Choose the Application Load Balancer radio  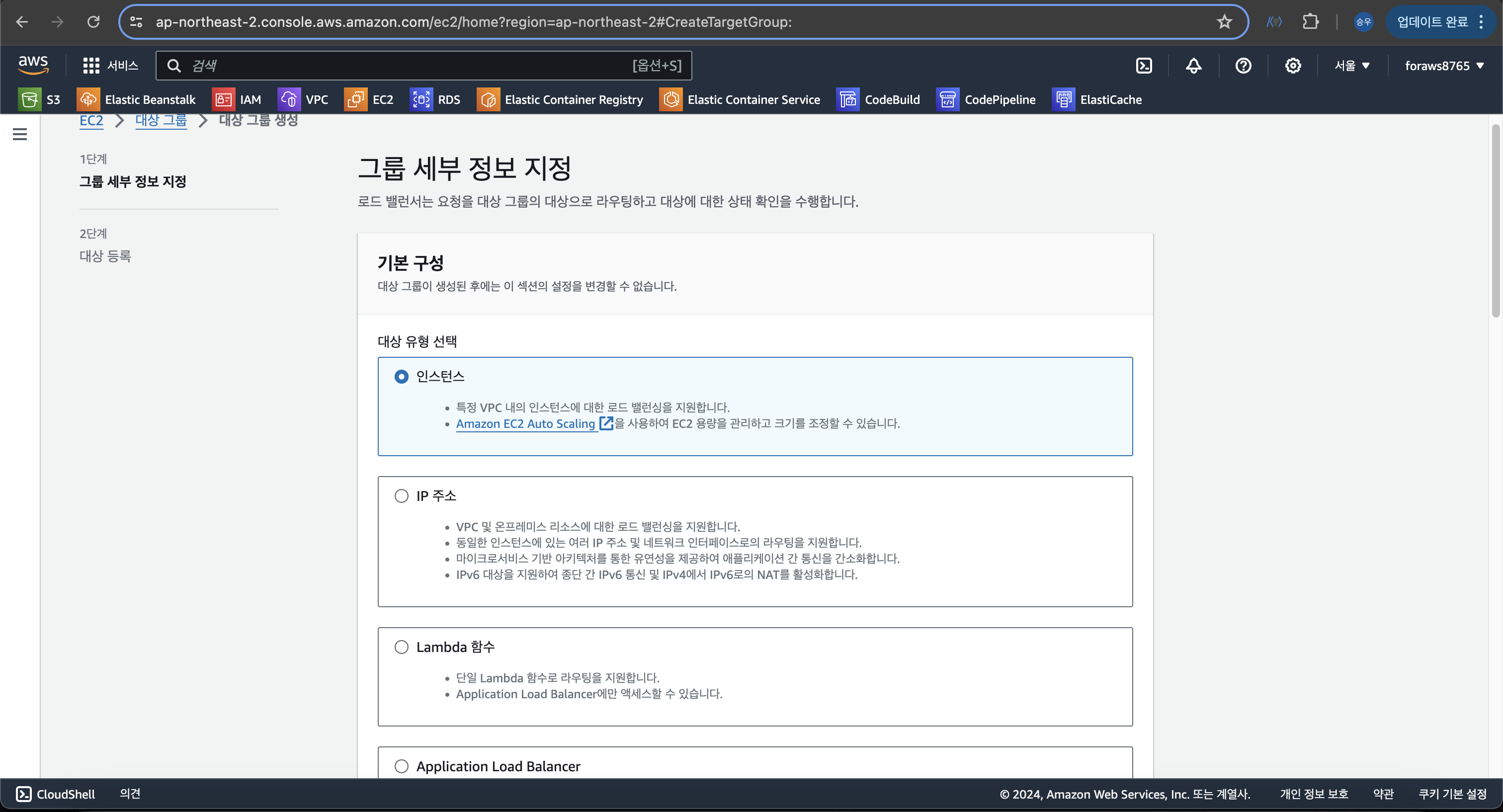tap(402, 766)
